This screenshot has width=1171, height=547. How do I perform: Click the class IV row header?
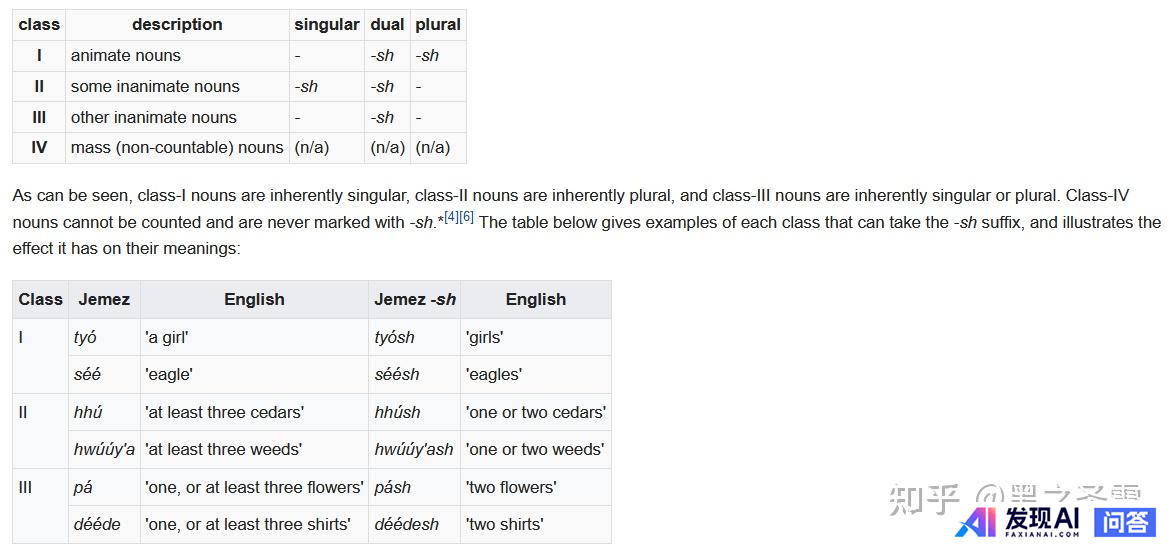39,148
